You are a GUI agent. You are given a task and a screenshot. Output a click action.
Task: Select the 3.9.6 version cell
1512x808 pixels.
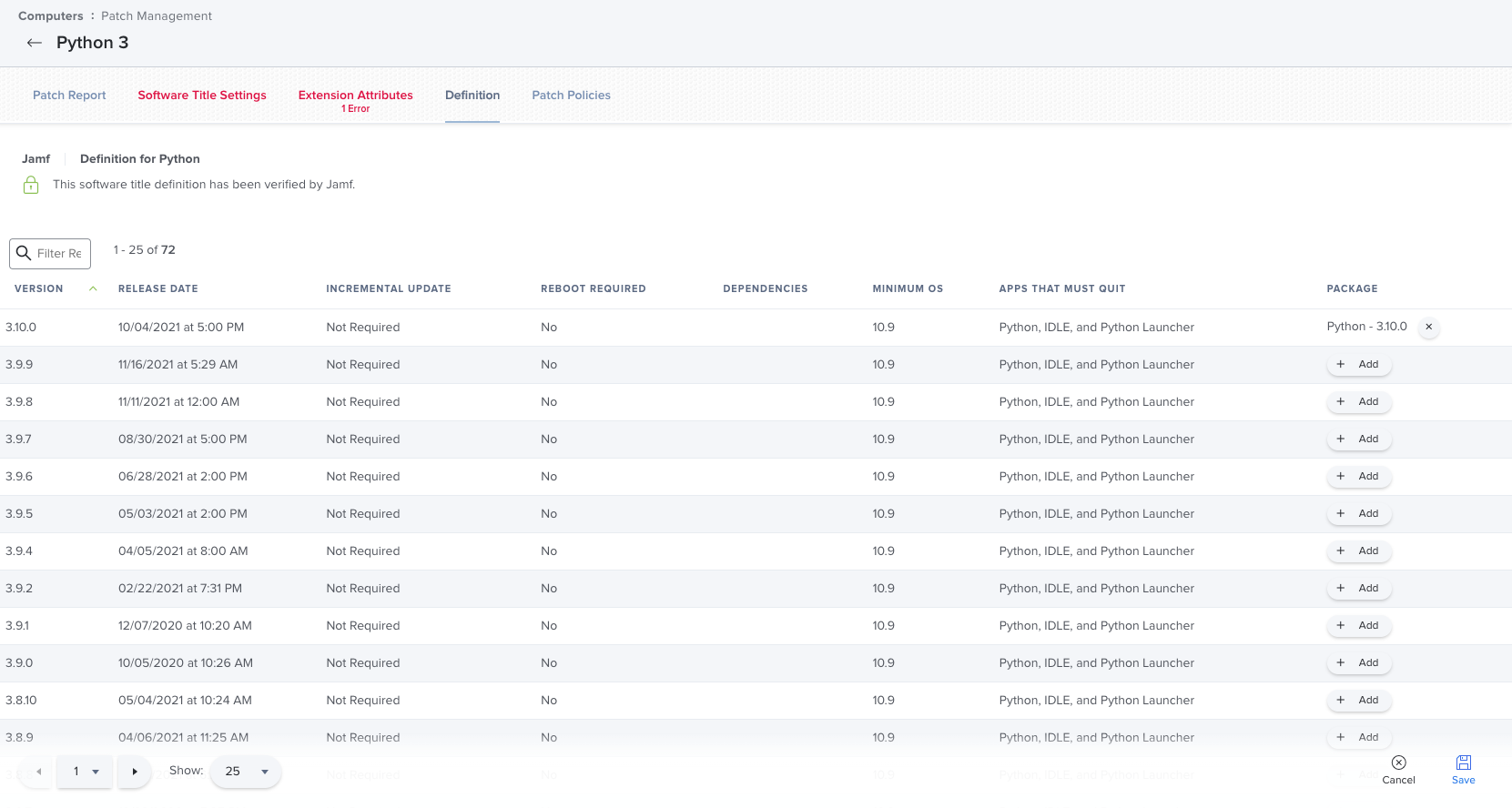click(19, 476)
